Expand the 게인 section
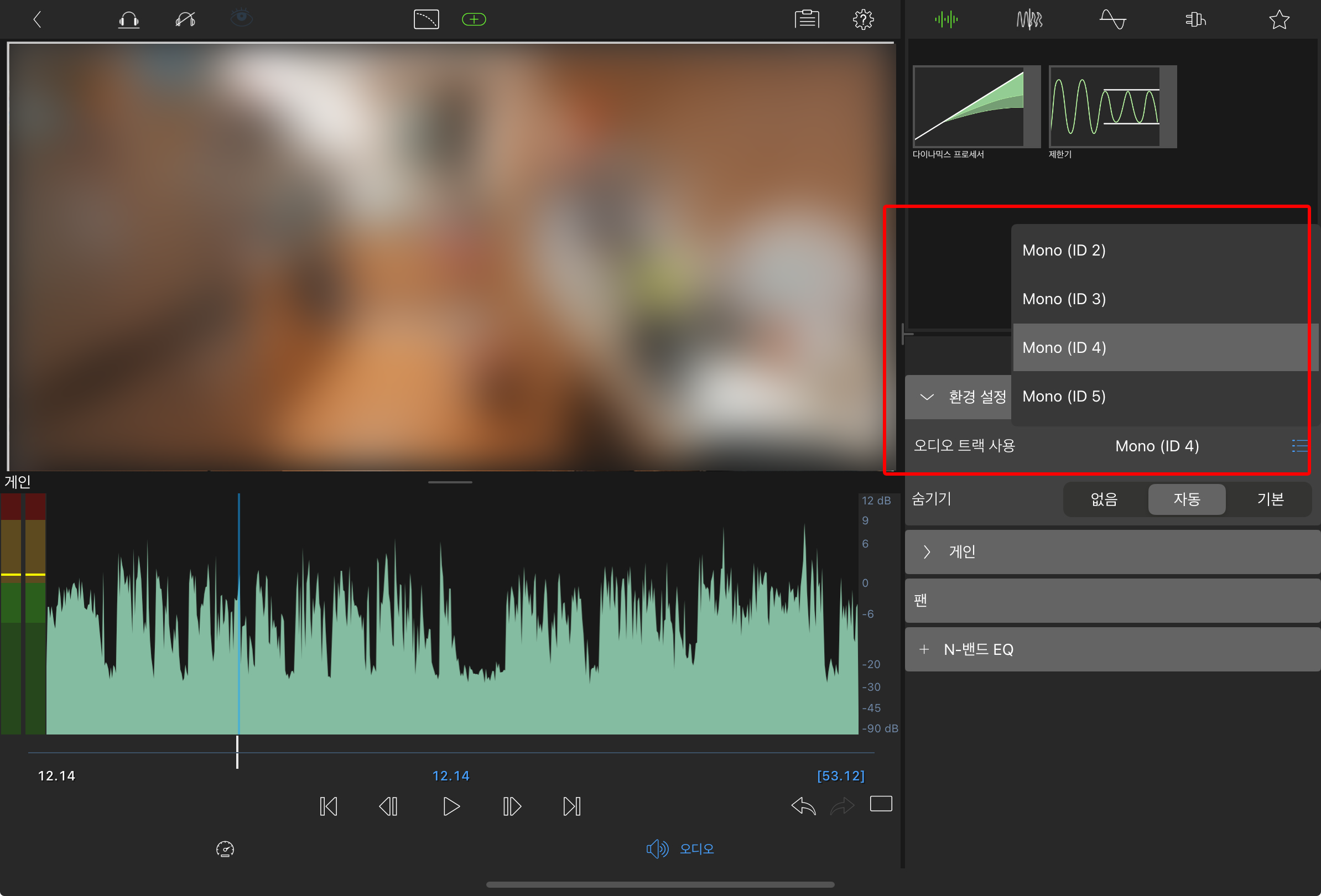 (x=927, y=551)
